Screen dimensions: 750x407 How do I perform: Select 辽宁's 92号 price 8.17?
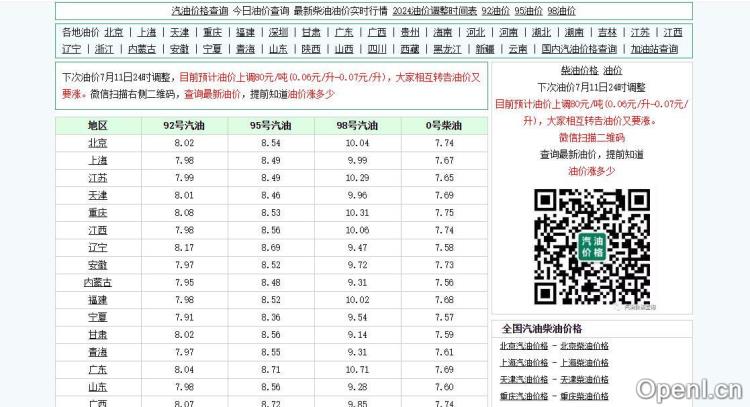tap(184, 248)
